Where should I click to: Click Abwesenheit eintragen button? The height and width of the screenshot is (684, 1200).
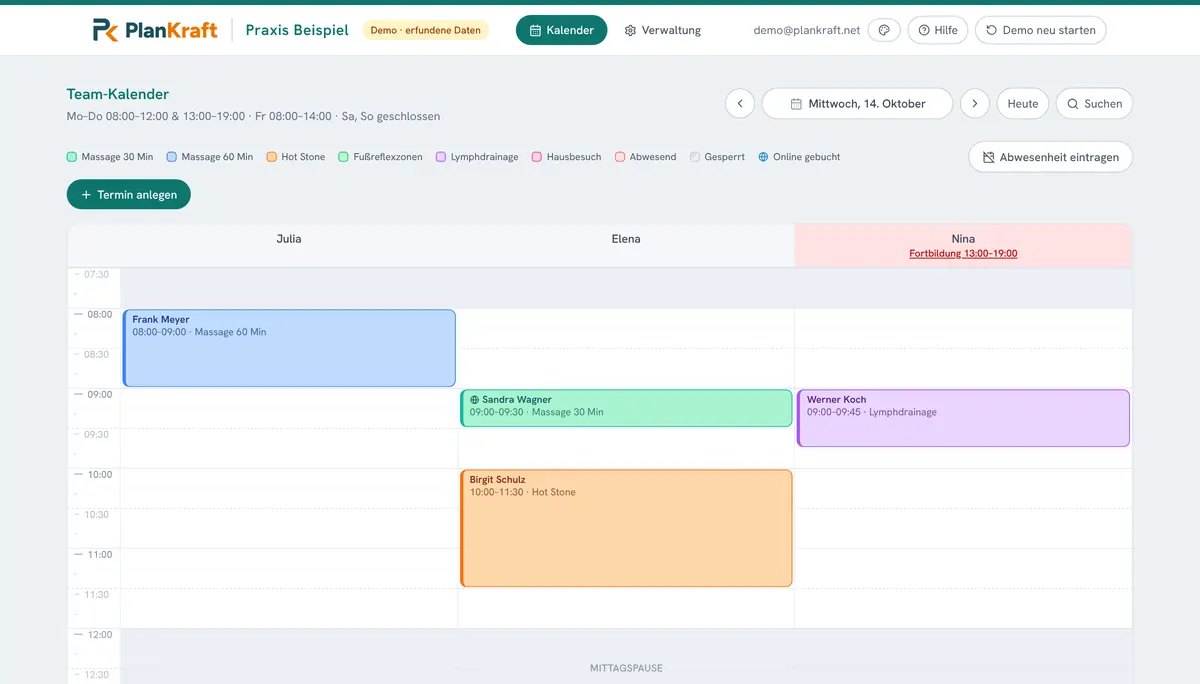click(1050, 157)
